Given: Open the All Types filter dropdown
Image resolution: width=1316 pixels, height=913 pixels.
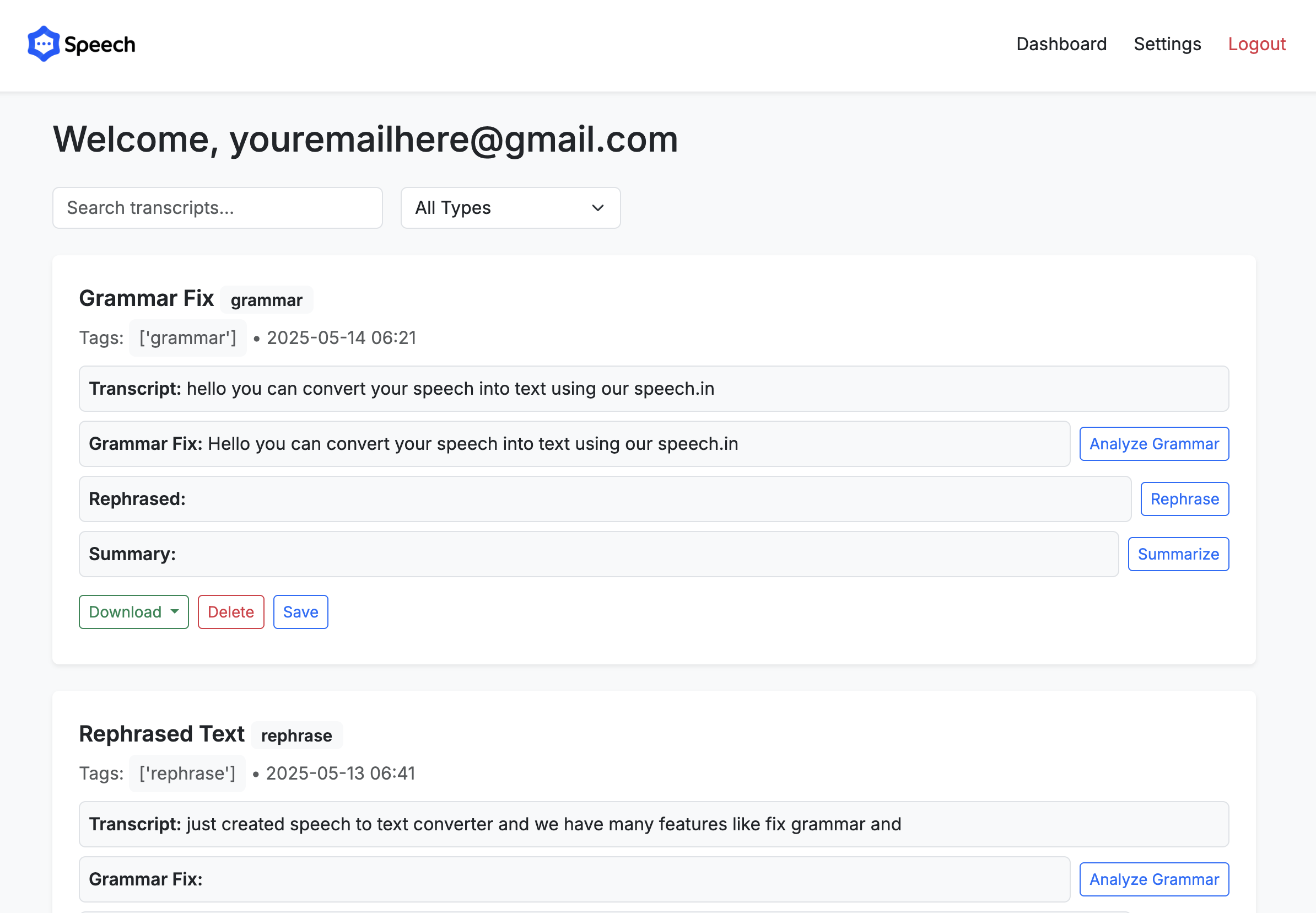Looking at the screenshot, I should (x=510, y=208).
